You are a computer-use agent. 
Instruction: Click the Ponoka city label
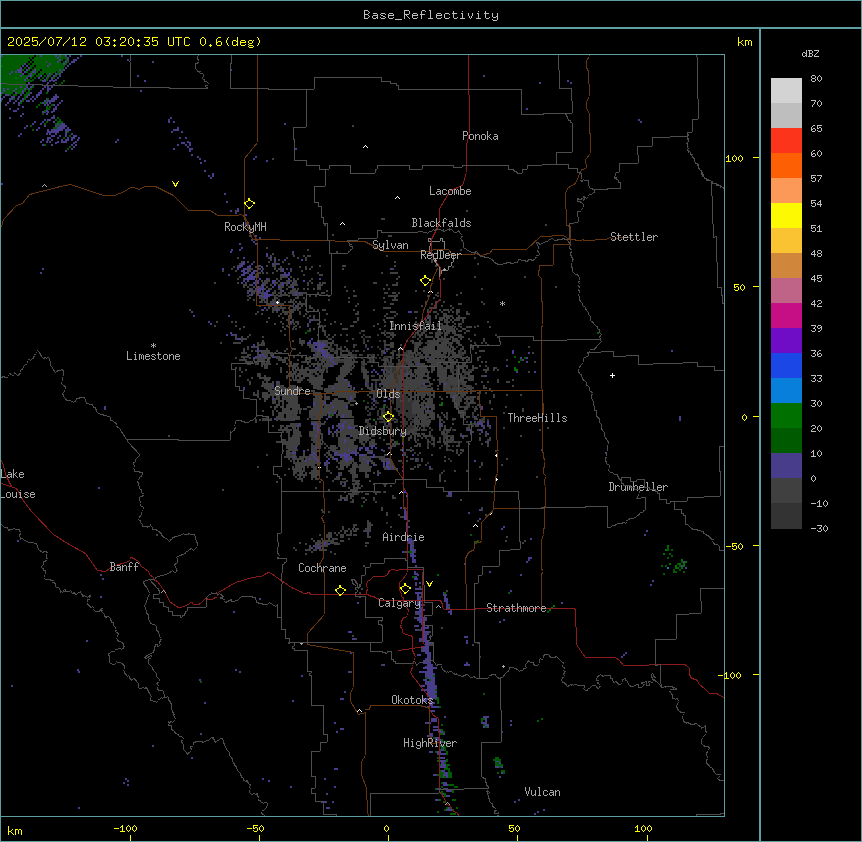(480, 136)
